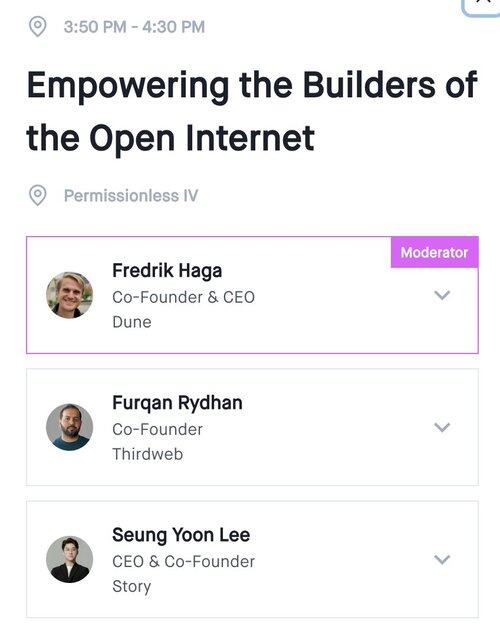Select the Seung Yoon Lee name text
Viewport: 500px width, 642px height.
181,535
